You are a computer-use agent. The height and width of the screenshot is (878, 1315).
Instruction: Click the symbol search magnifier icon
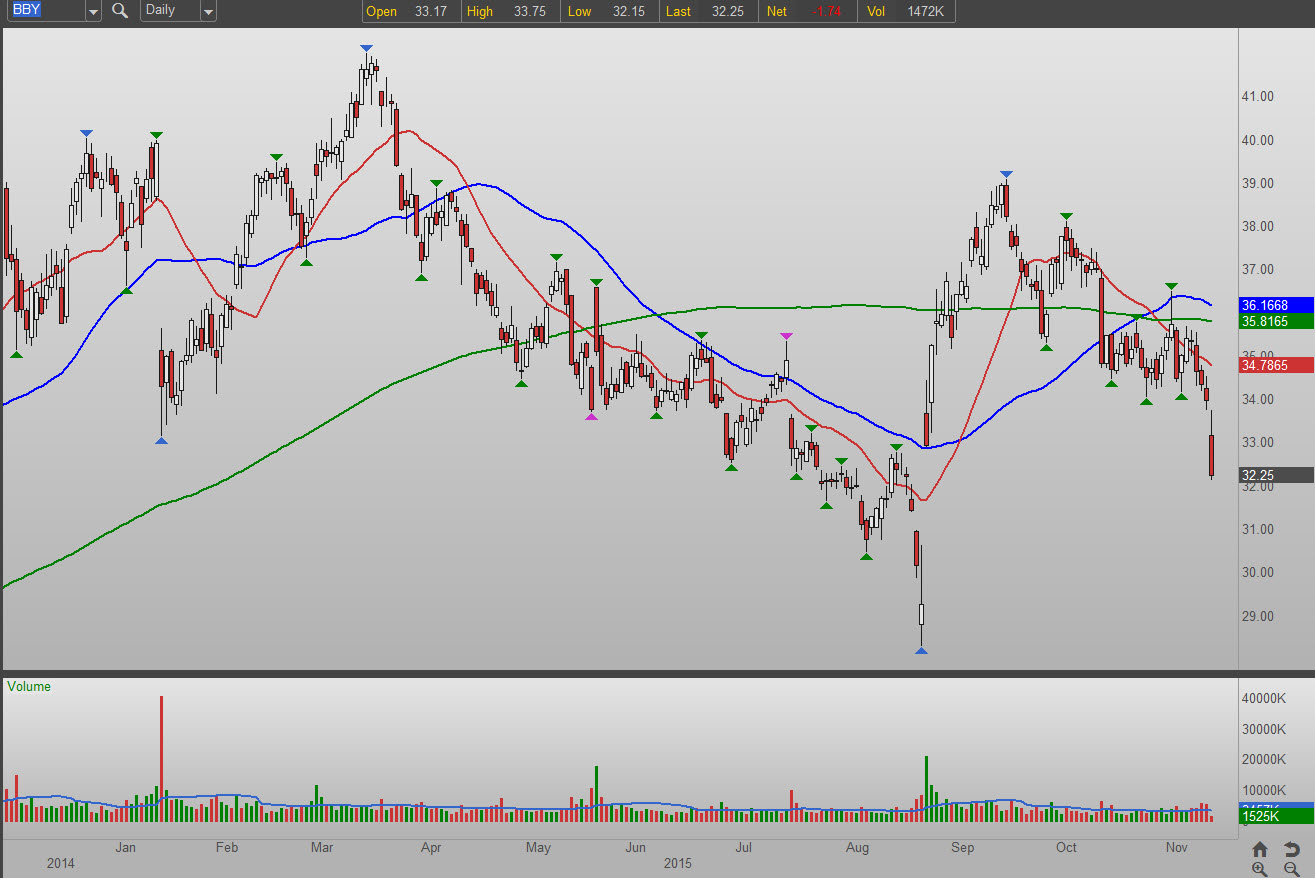click(120, 11)
